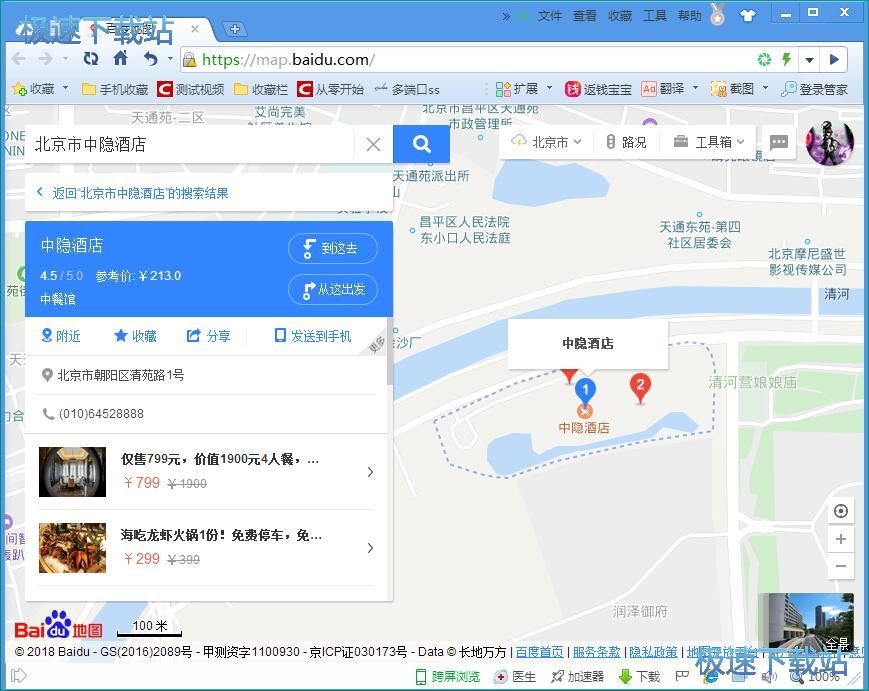Click the 百度首页 footer link
869x691 pixels.
click(539, 652)
